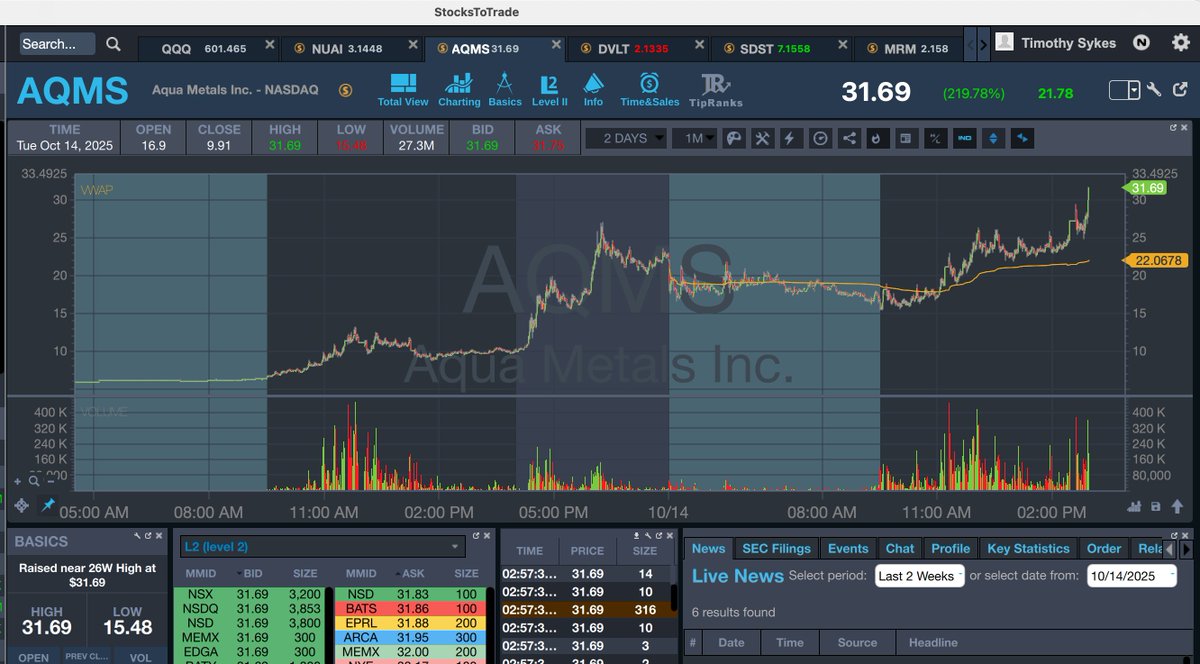Click the Timothy Sykes account name
1200x664 pixels.
(x=1068, y=43)
